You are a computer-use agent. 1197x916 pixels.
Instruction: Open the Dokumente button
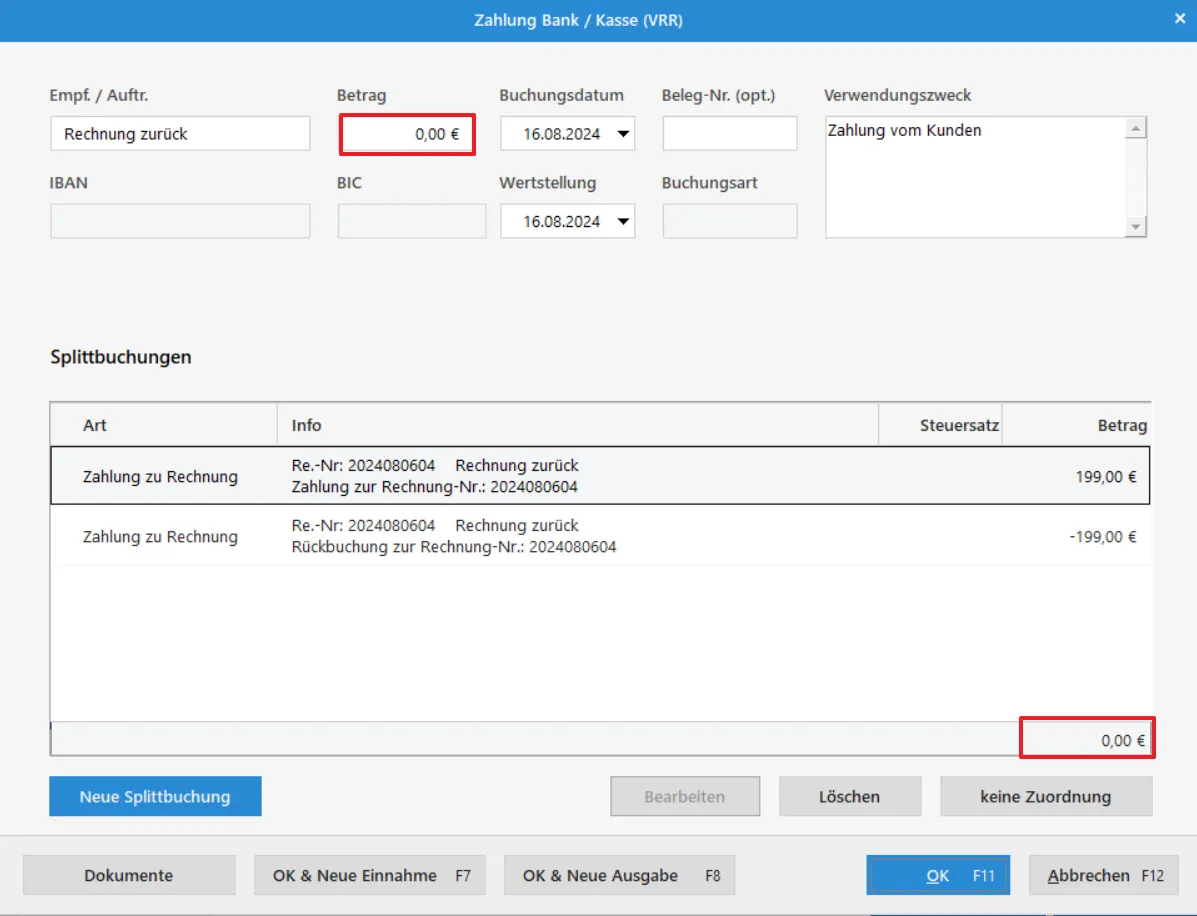(129, 875)
